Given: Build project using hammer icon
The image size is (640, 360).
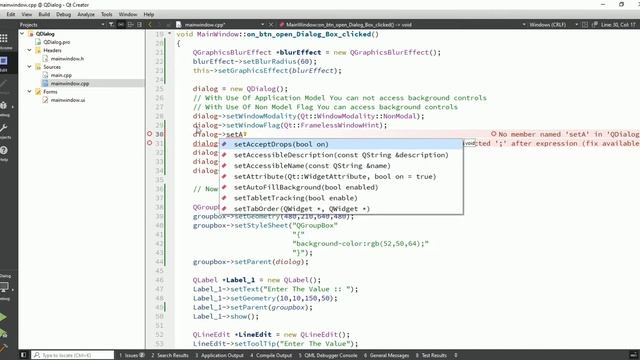Looking at the screenshot, I should coord(3,348).
